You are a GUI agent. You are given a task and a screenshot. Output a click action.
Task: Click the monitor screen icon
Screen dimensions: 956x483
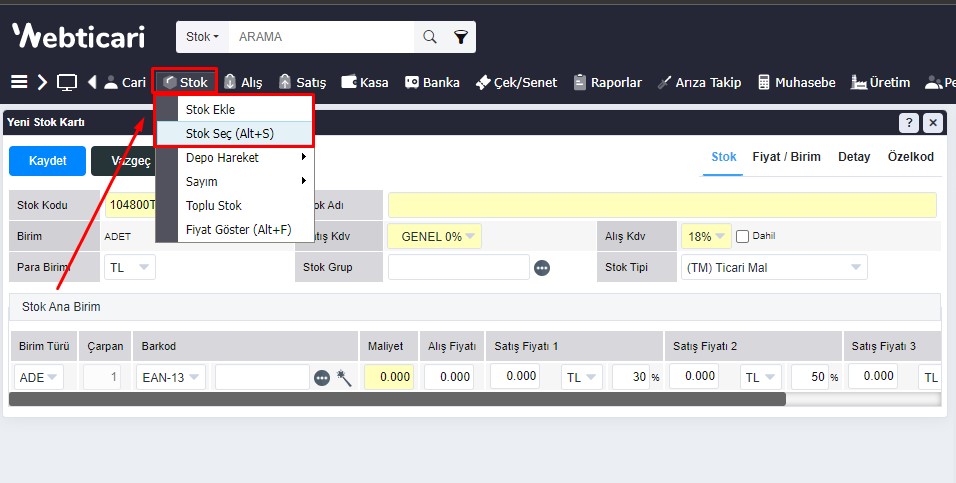(67, 82)
